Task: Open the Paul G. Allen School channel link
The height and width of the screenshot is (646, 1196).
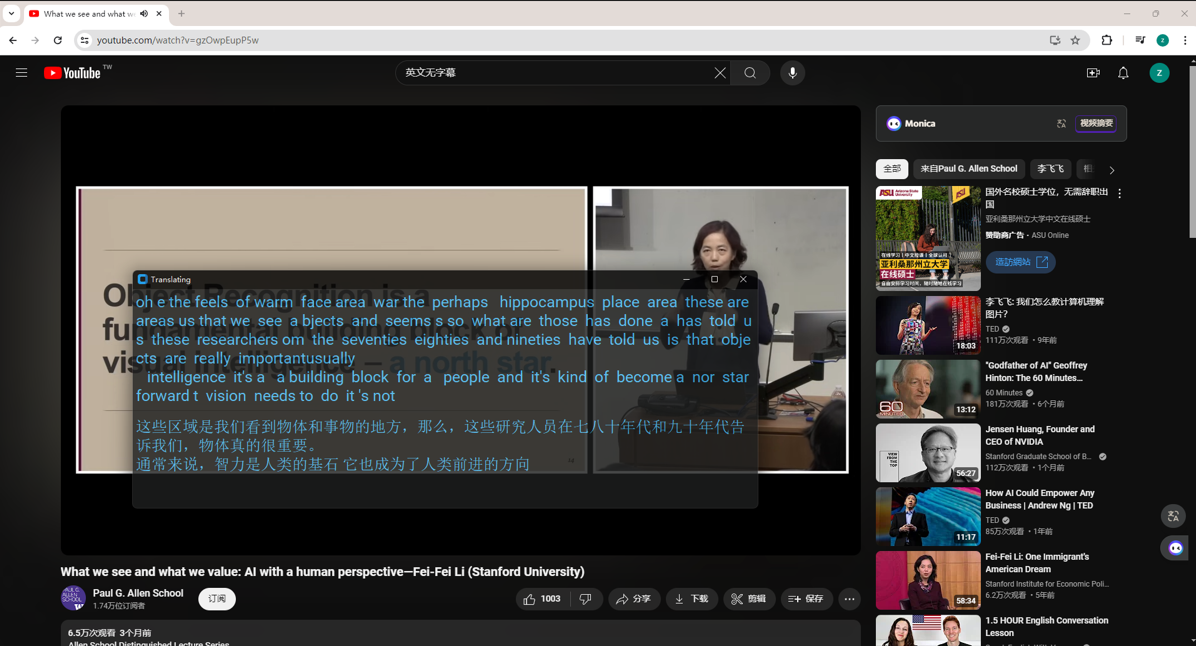Action: tap(138, 593)
